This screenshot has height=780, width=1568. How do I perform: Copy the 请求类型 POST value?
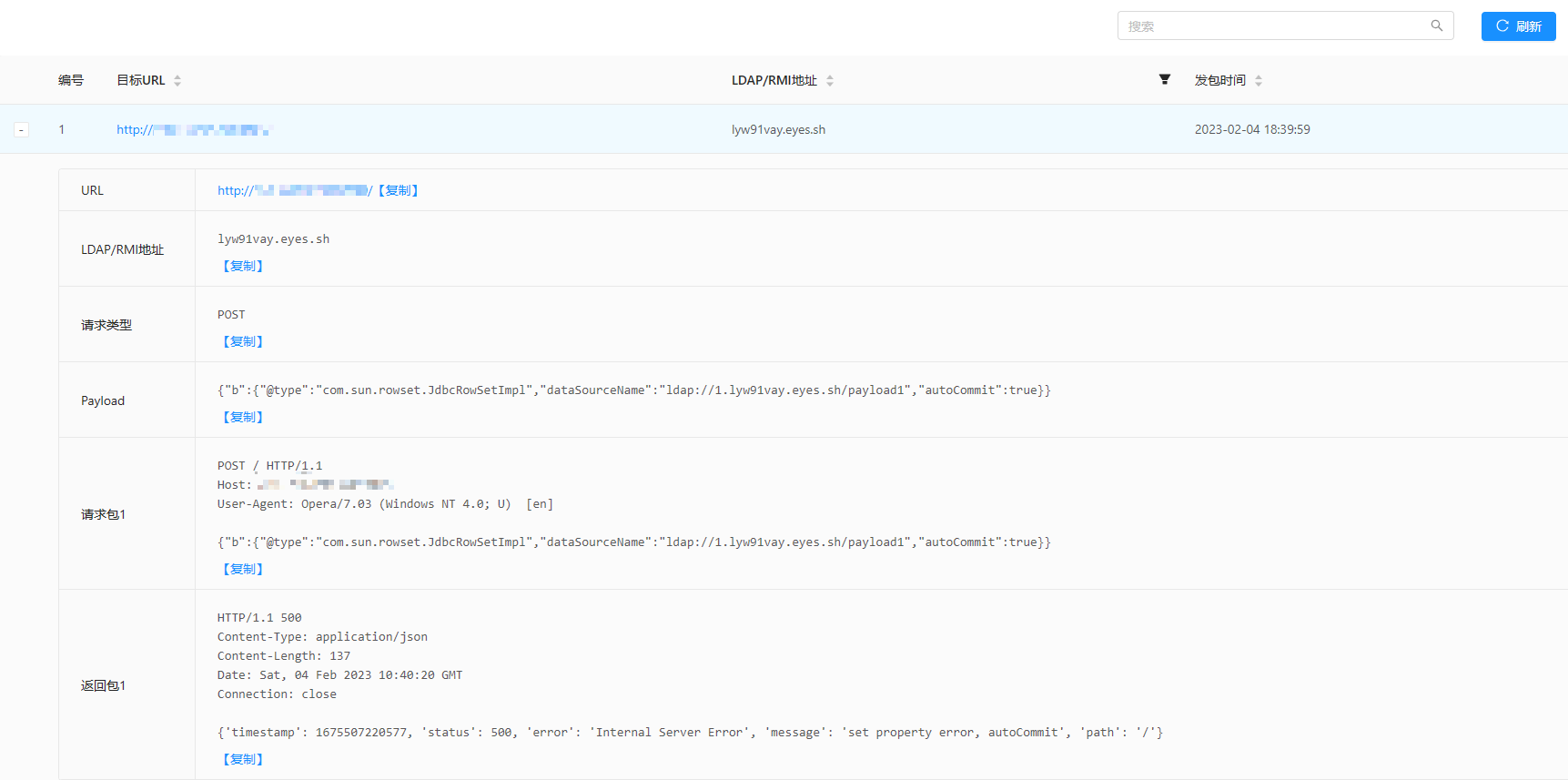pos(243,341)
